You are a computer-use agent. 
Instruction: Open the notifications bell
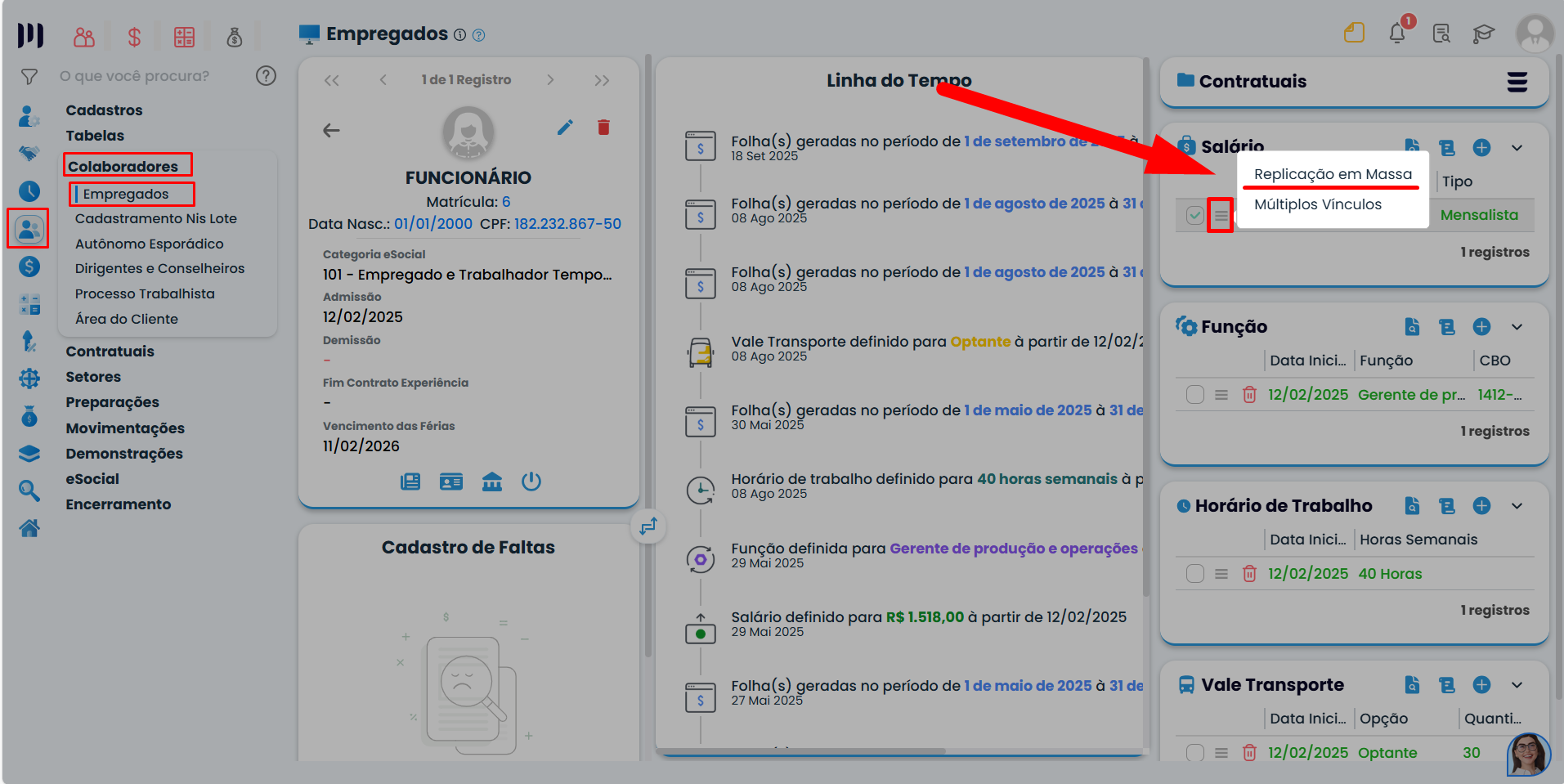pos(1397,33)
